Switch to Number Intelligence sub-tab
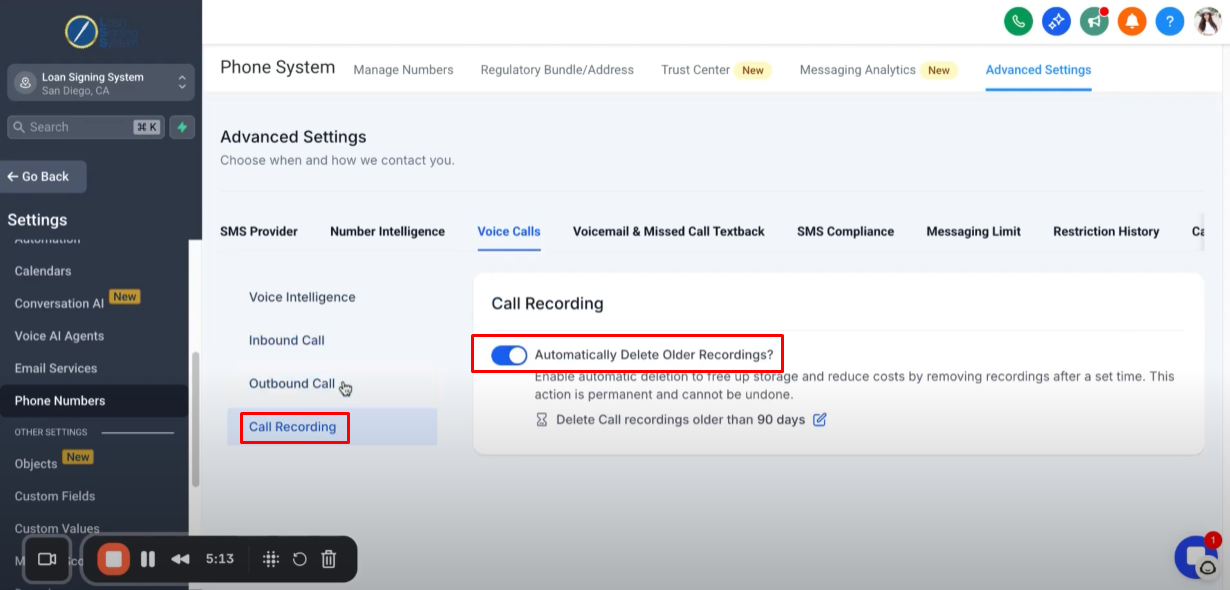Image resolution: width=1230 pixels, height=590 pixels. [x=387, y=231]
